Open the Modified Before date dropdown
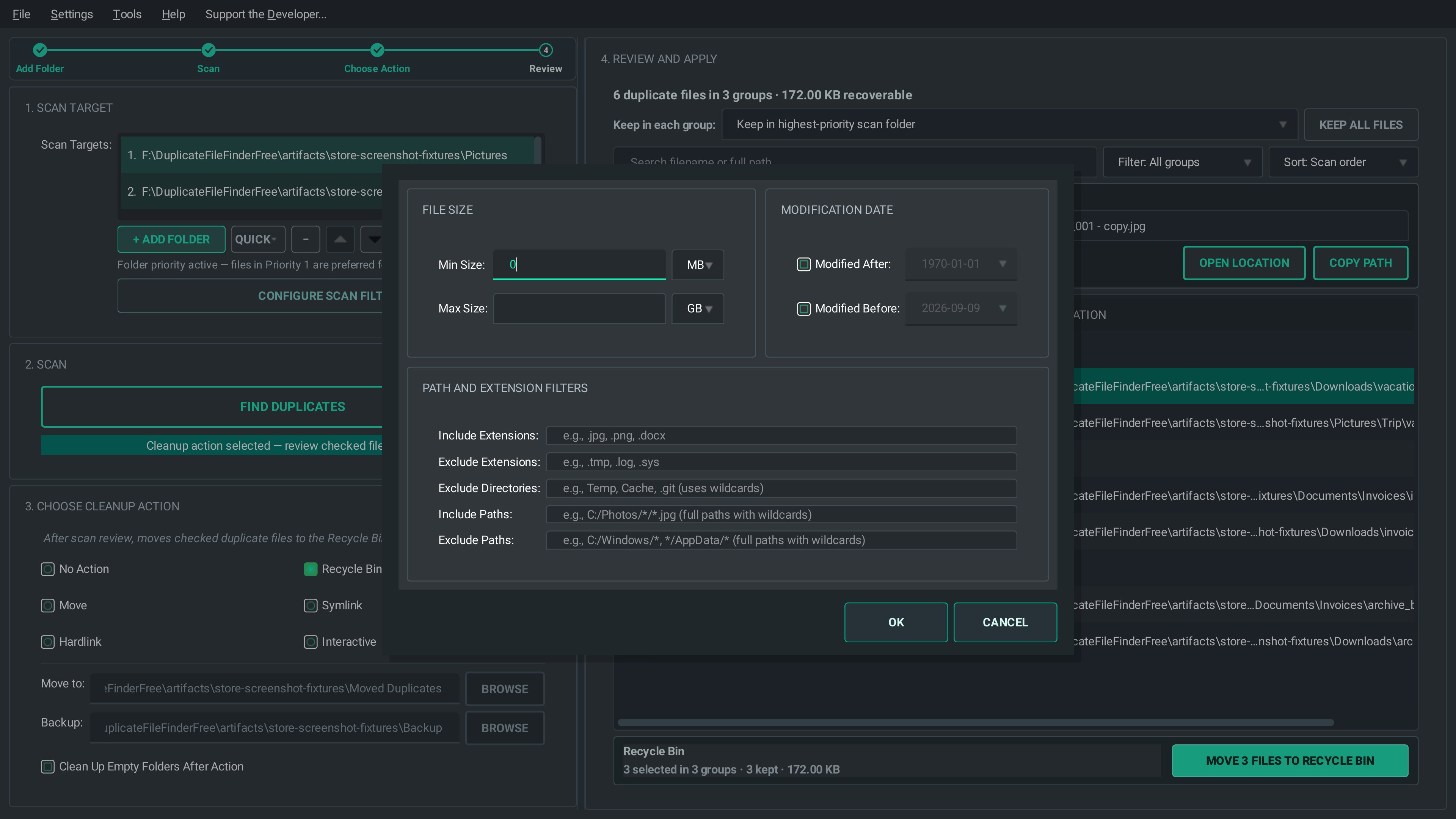The image size is (1456, 819). point(961,308)
